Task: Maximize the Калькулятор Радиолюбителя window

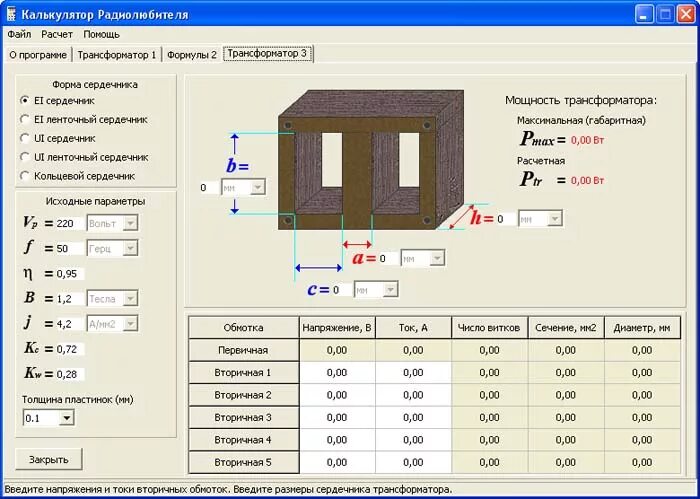Action: pos(665,15)
